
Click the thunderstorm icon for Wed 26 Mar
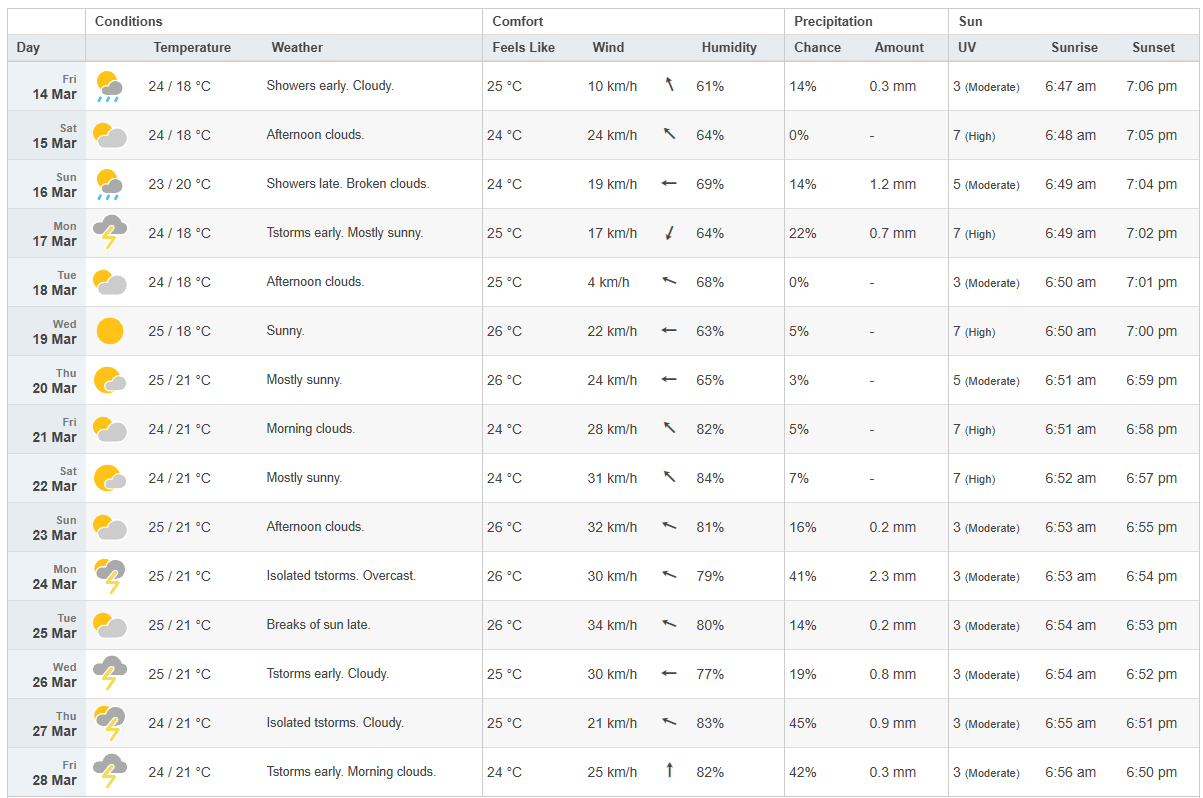coord(109,674)
